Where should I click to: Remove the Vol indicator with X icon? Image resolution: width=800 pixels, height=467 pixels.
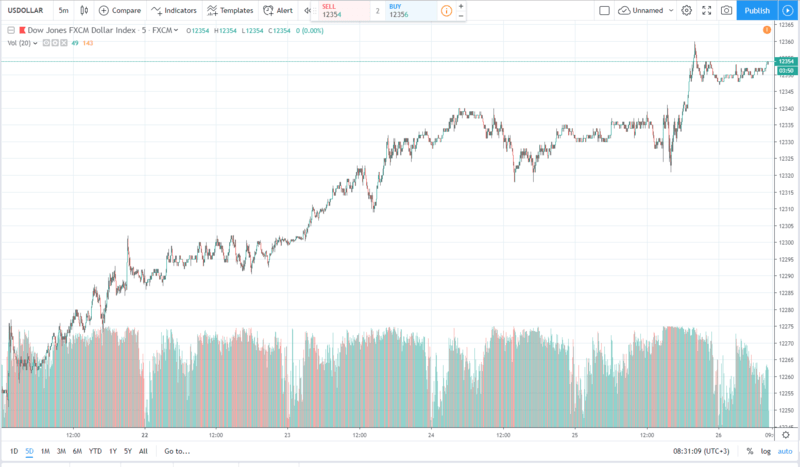(x=64, y=43)
